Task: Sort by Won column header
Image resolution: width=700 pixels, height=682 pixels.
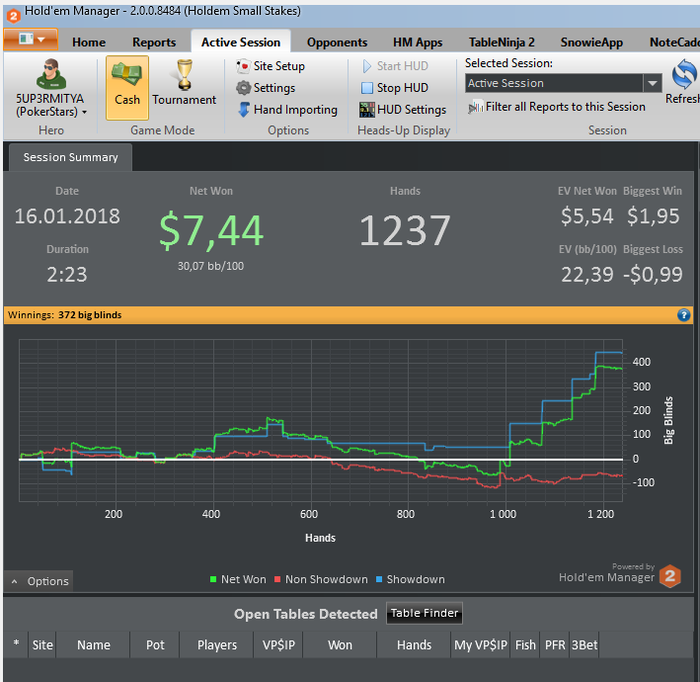Action: (x=340, y=645)
